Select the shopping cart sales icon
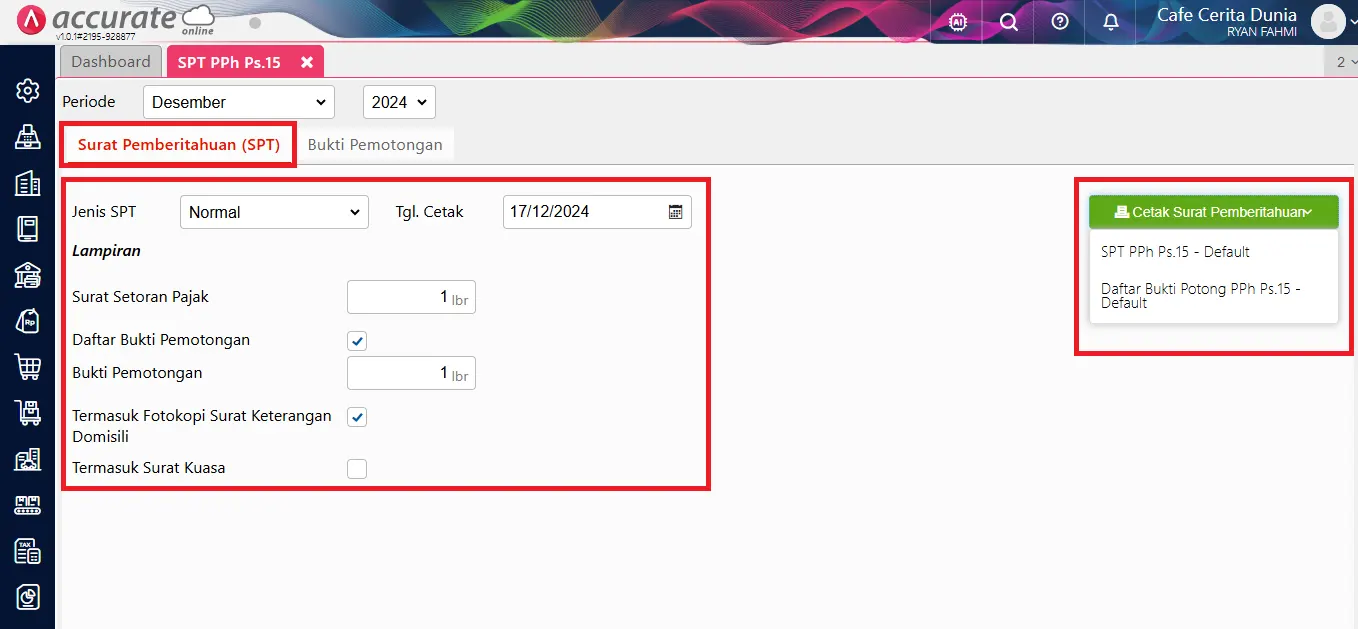The height and width of the screenshot is (629, 1358). pos(28,367)
